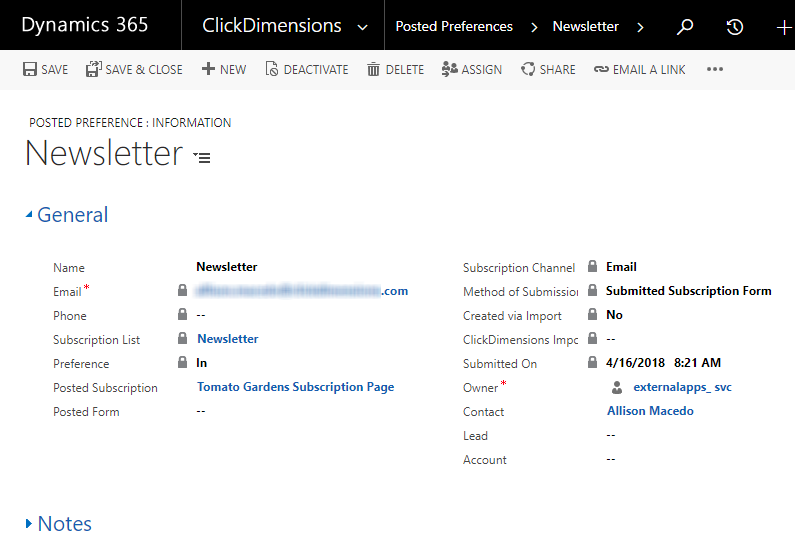Screen dimensions: 795x556
Task: Click the Assign people icon
Action: tap(449, 69)
